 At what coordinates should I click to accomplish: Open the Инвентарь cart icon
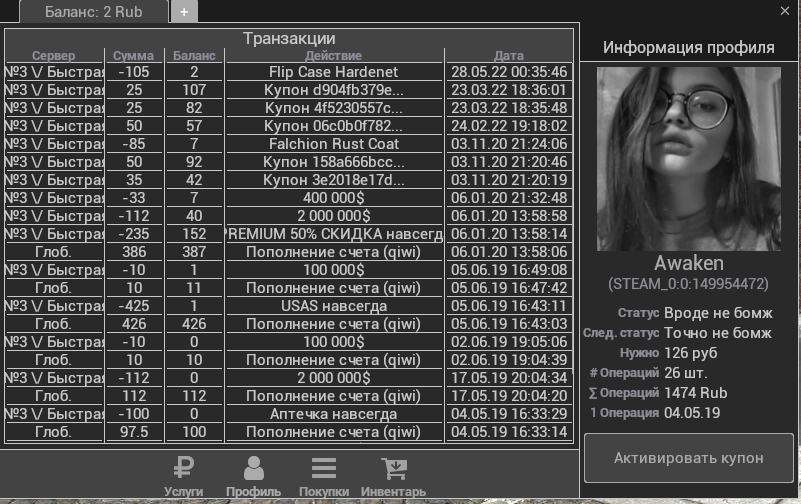[x=393, y=468]
